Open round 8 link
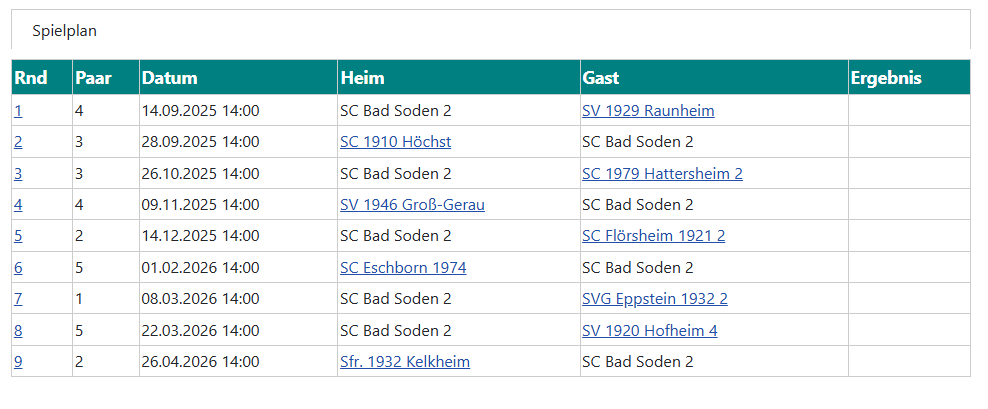Screen dimensions: 988x409 [x=18, y=331]
